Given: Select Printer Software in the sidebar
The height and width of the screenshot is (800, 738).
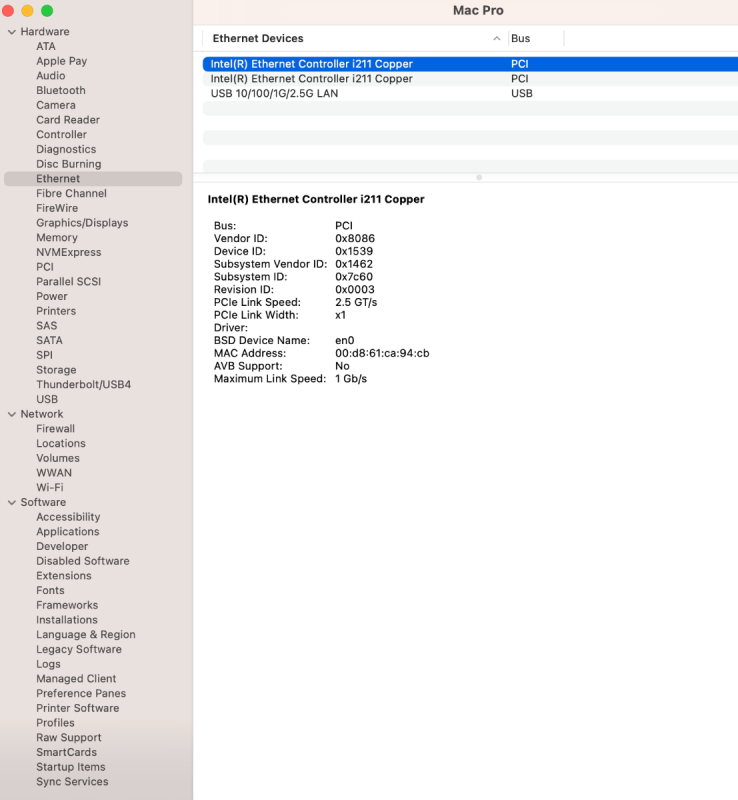Looking at the screenshot, I should tap(78, 709).
